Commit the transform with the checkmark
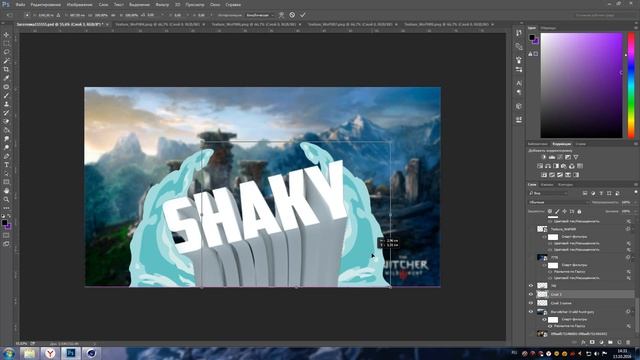640x360 pixels. (302, 15)
